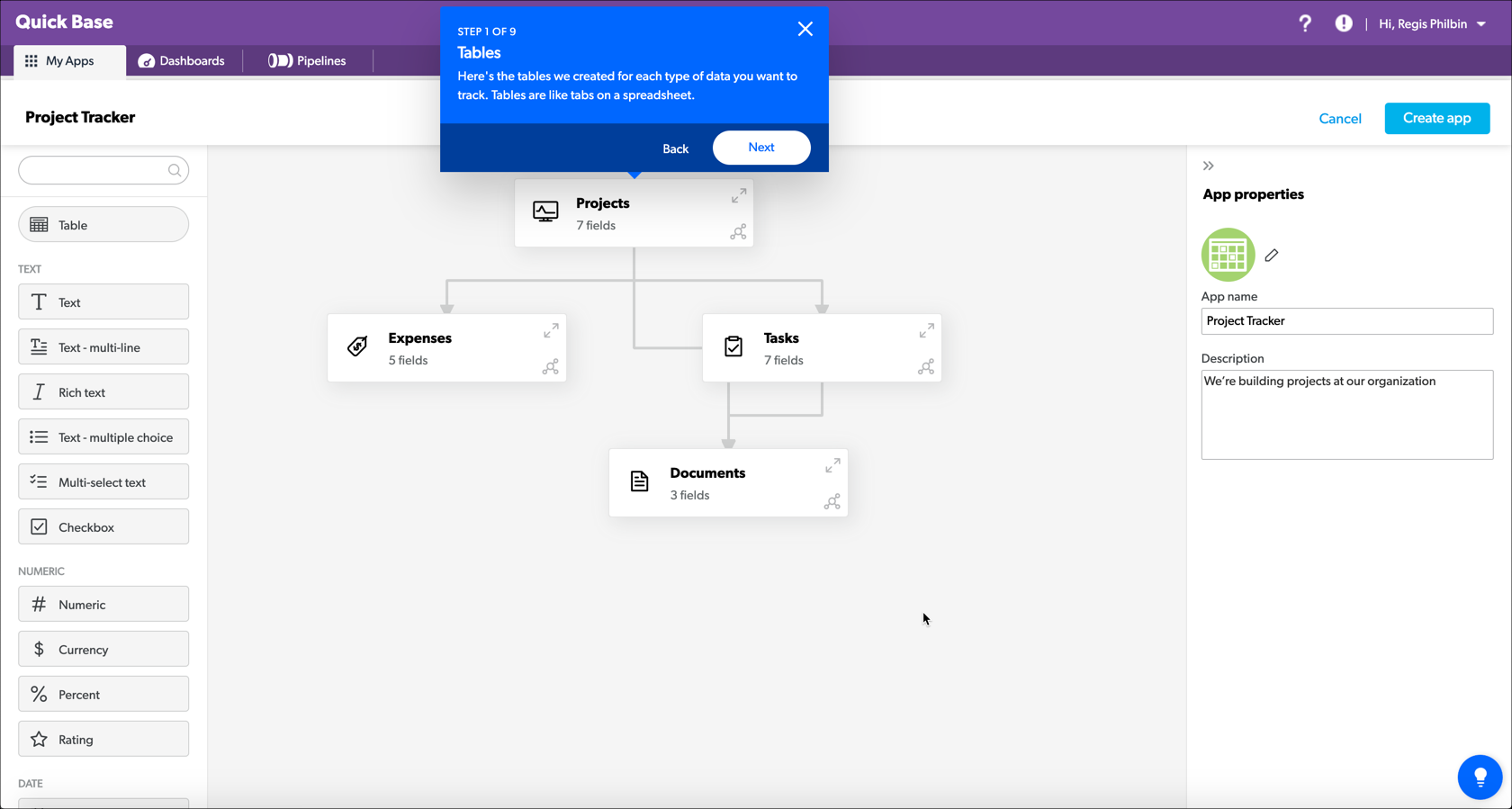Switch to the My Apps tab

[x=69, y=61]
